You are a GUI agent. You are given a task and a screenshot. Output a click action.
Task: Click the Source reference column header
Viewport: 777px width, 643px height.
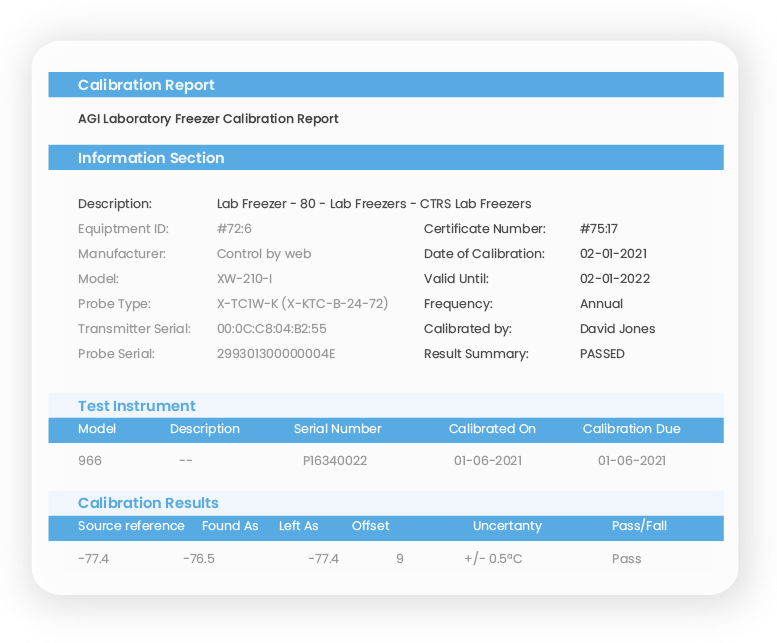[x=131, y=526]
